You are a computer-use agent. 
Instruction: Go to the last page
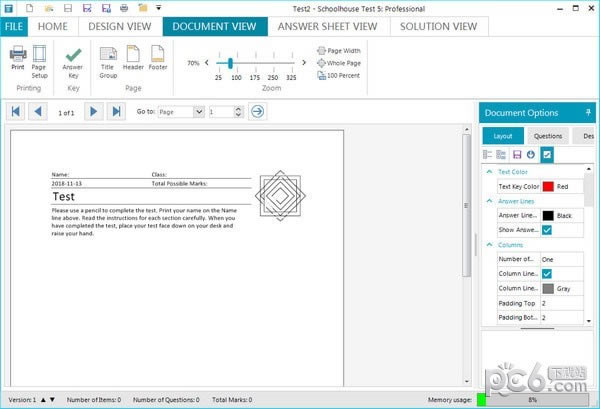pos(115,111)
